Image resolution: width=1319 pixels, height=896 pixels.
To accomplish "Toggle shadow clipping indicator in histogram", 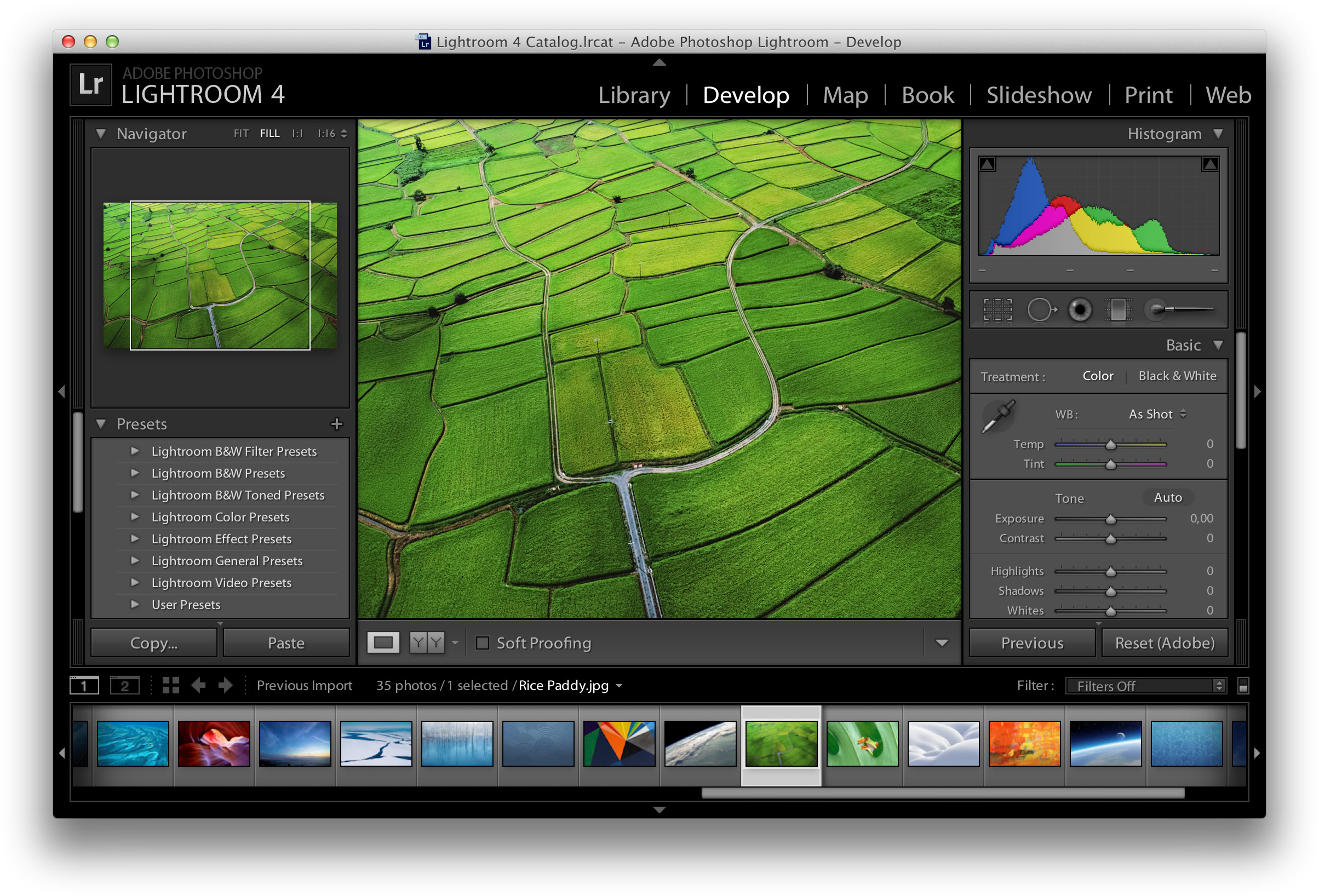I will point(987,164).
